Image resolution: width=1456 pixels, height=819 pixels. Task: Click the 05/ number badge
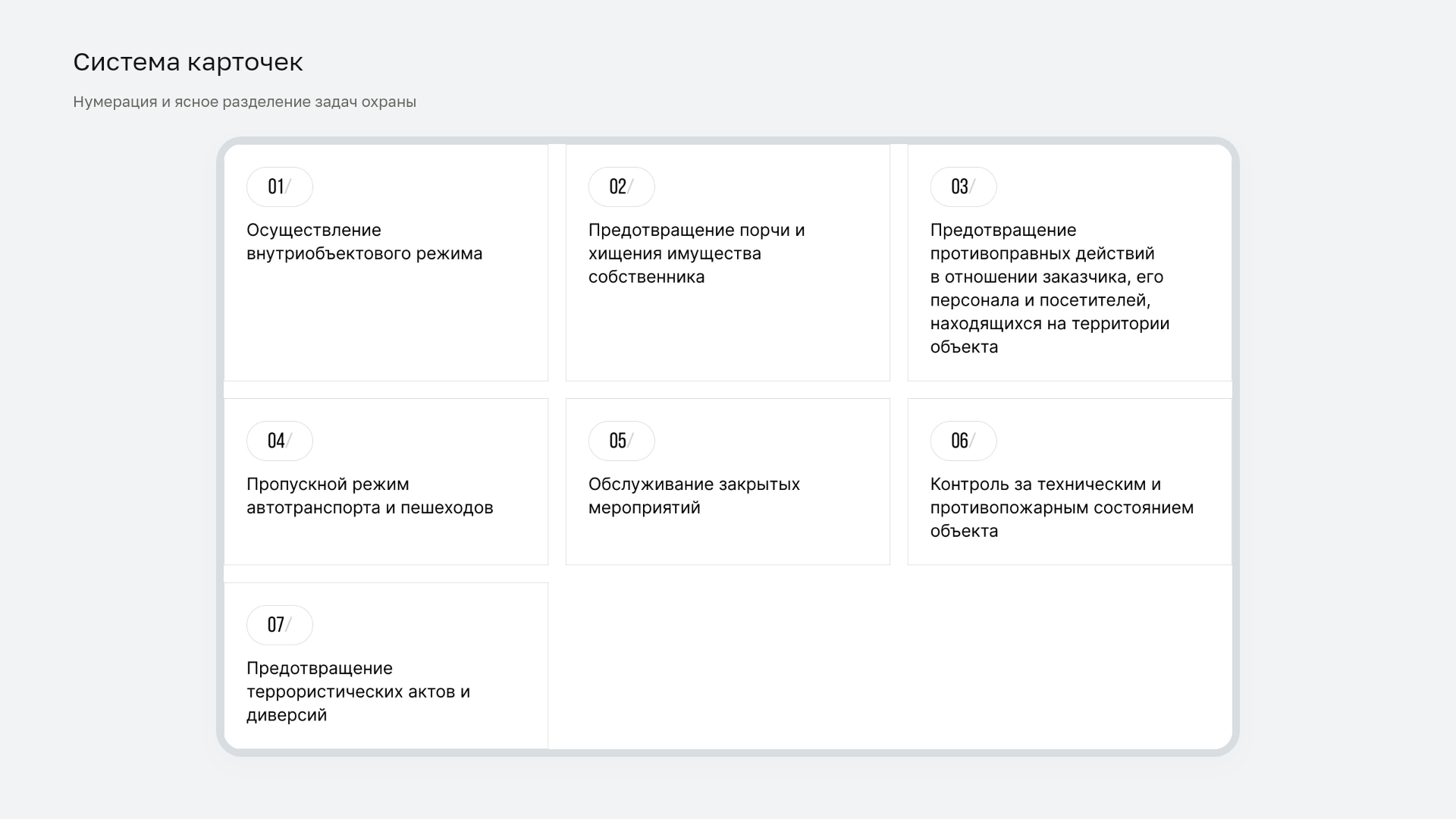(621, 441)
